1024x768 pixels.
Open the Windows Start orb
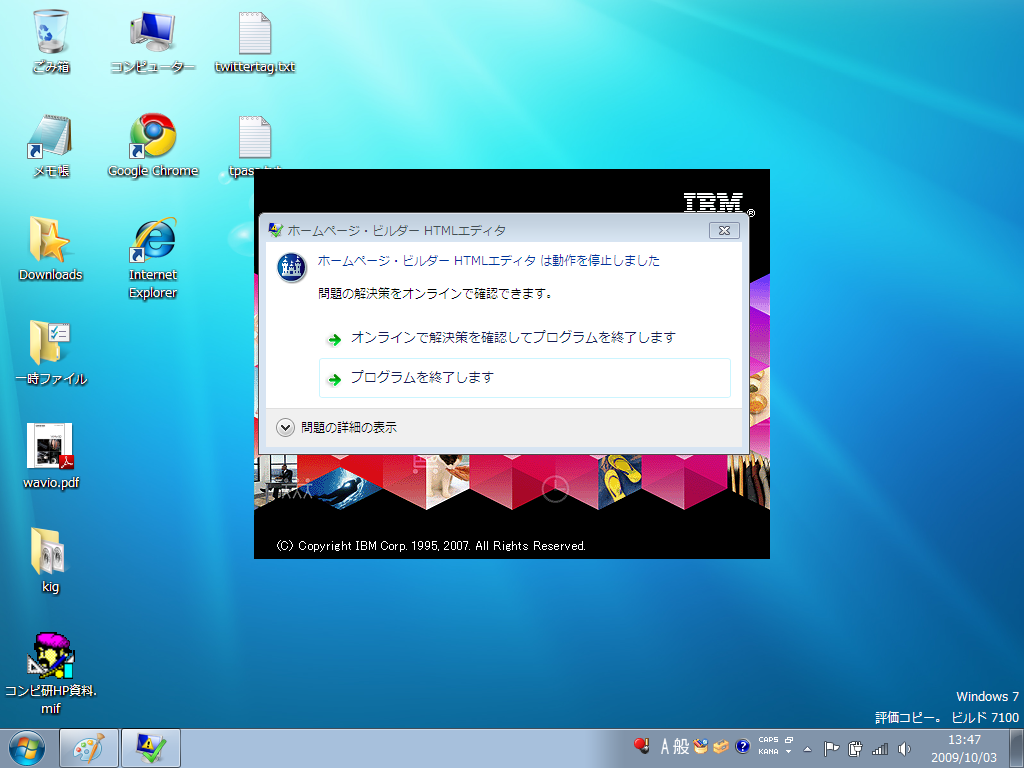(27, 748)
